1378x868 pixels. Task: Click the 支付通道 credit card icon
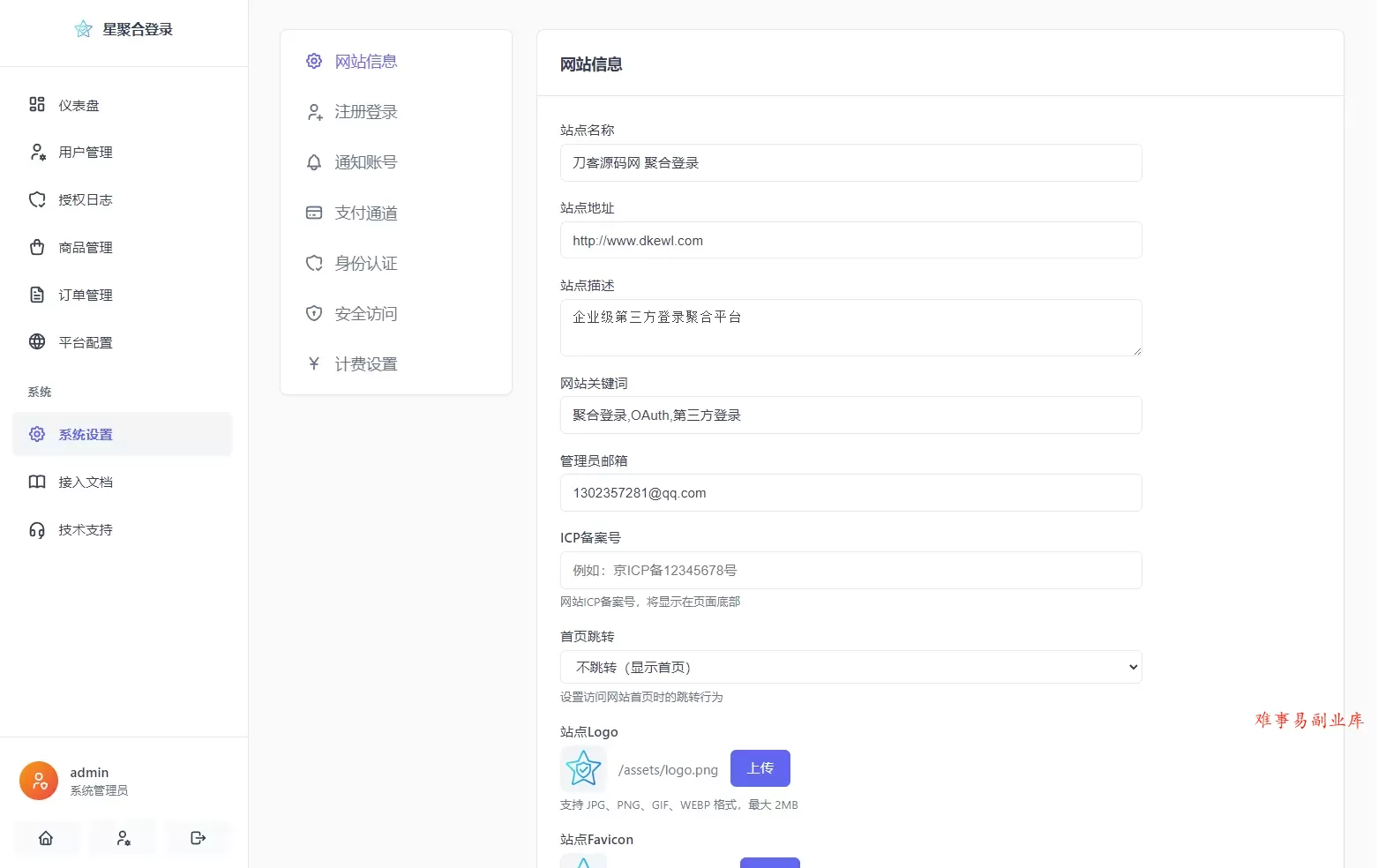(314, 213)
